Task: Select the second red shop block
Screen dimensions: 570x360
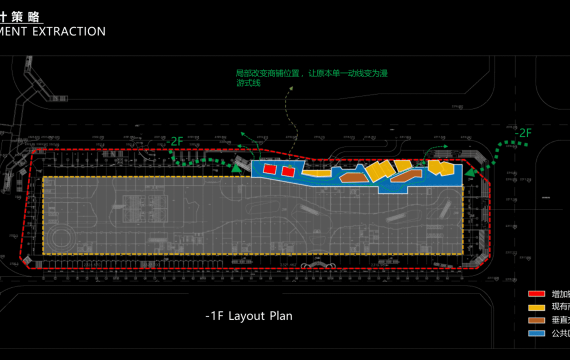Action: coord(288,171)
